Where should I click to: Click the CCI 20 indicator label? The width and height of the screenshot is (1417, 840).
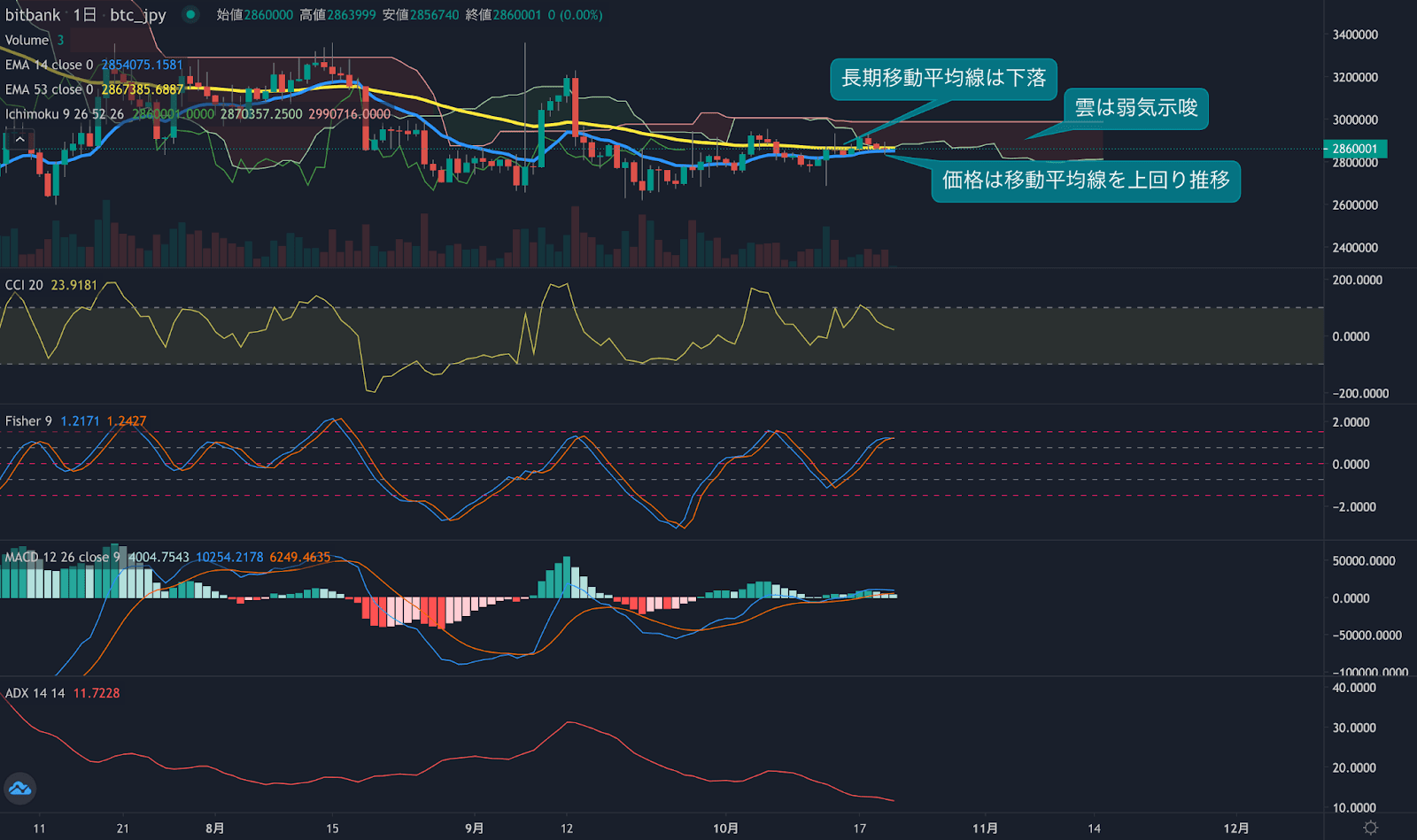[24, 284]
